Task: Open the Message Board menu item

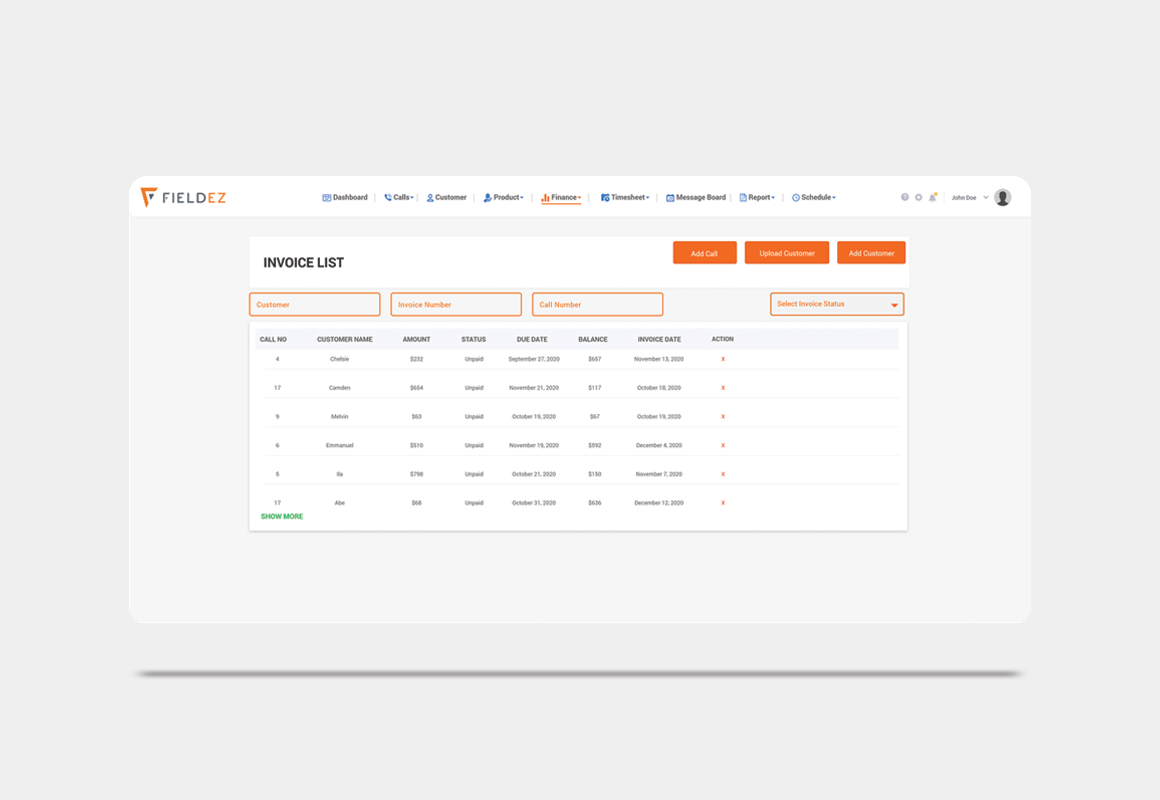Action: 696,198
